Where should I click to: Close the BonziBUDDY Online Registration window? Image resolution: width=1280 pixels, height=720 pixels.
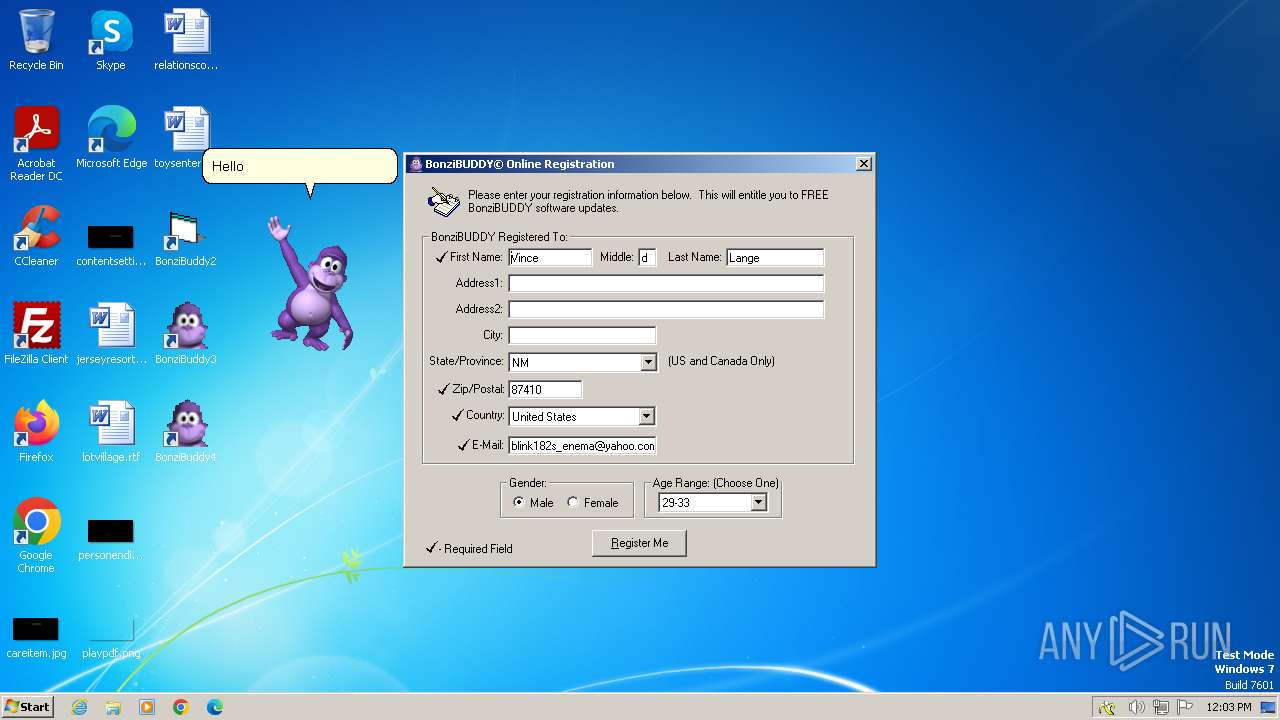pos(864,164)
